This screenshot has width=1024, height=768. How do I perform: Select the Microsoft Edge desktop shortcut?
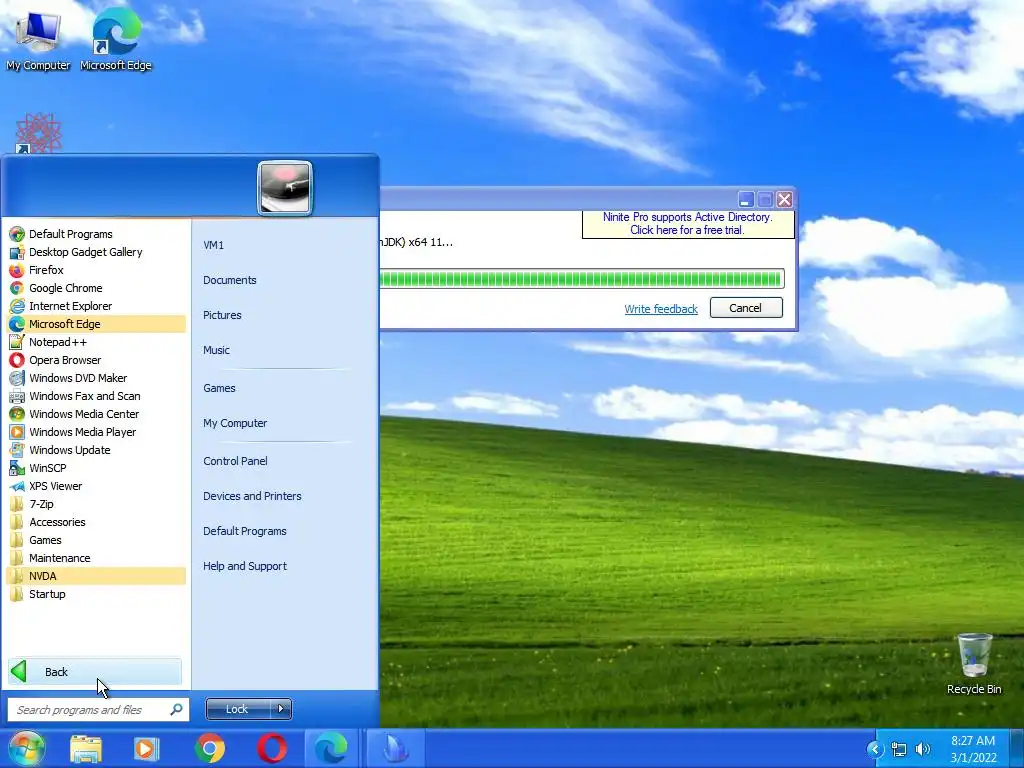point(116,39)
